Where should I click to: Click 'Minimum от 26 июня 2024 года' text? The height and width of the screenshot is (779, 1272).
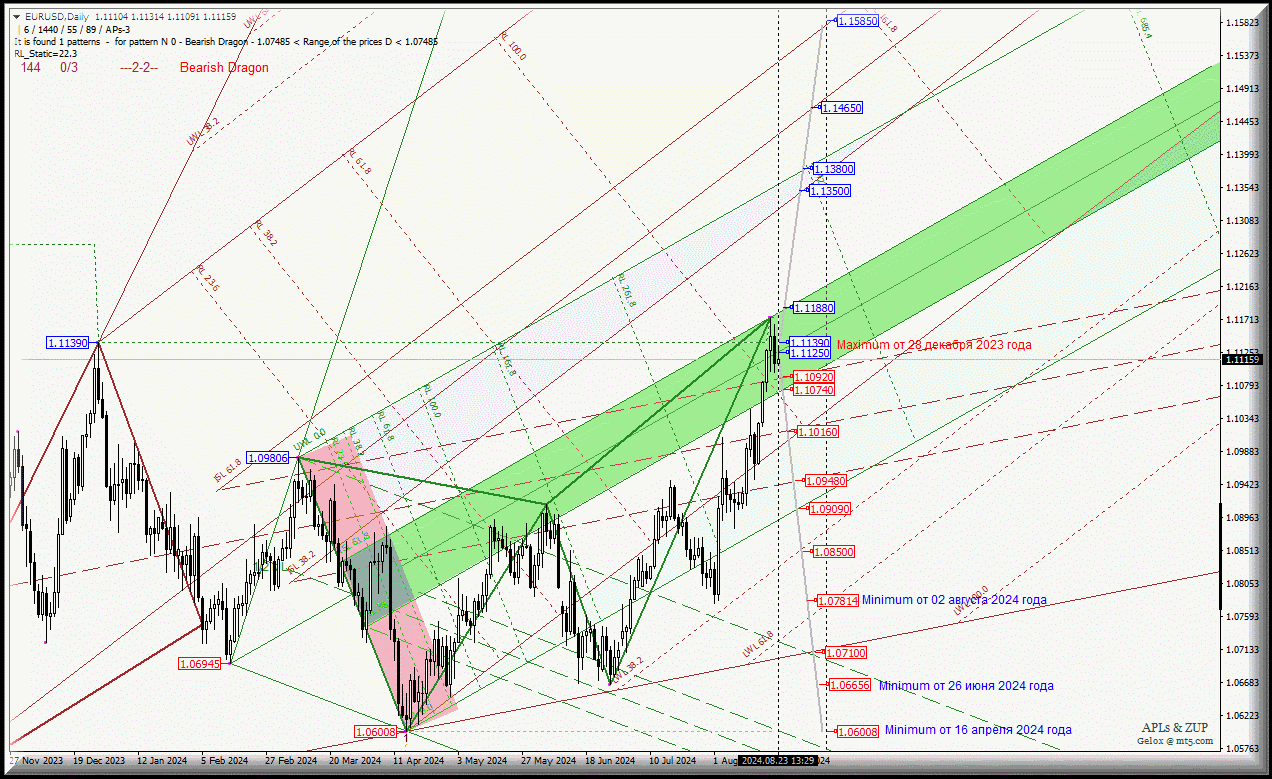(x=965, y=686)
